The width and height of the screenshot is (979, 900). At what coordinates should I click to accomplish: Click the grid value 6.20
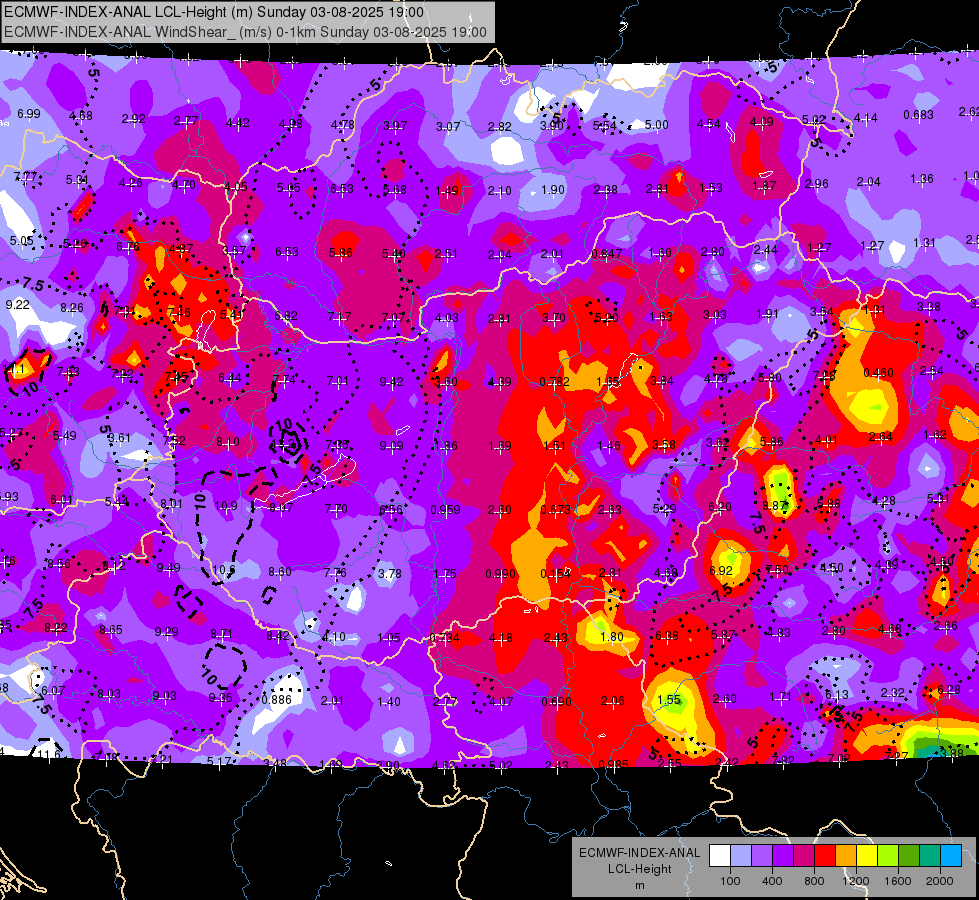719,507
